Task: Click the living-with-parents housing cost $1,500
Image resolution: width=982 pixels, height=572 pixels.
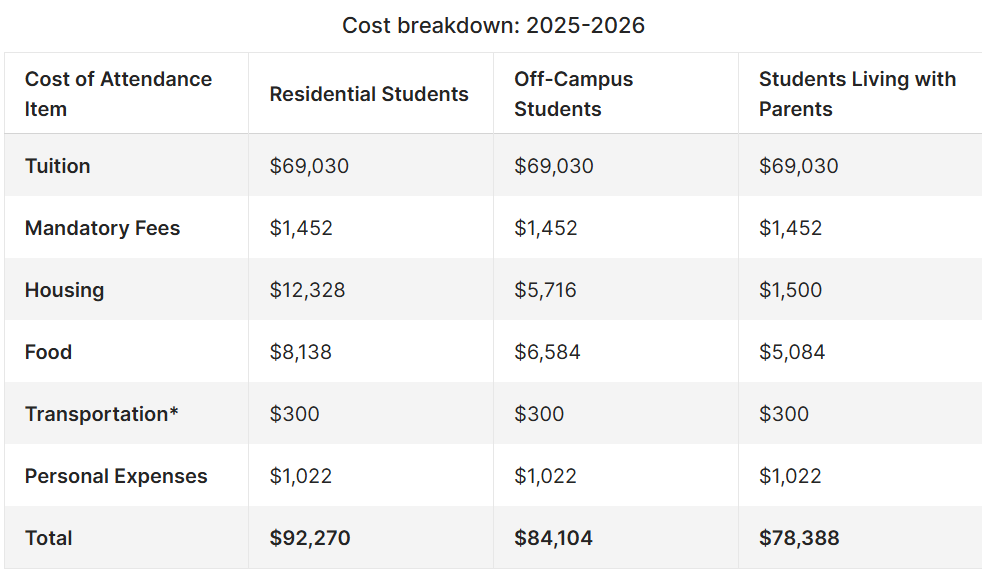Action: pos(790,290)
